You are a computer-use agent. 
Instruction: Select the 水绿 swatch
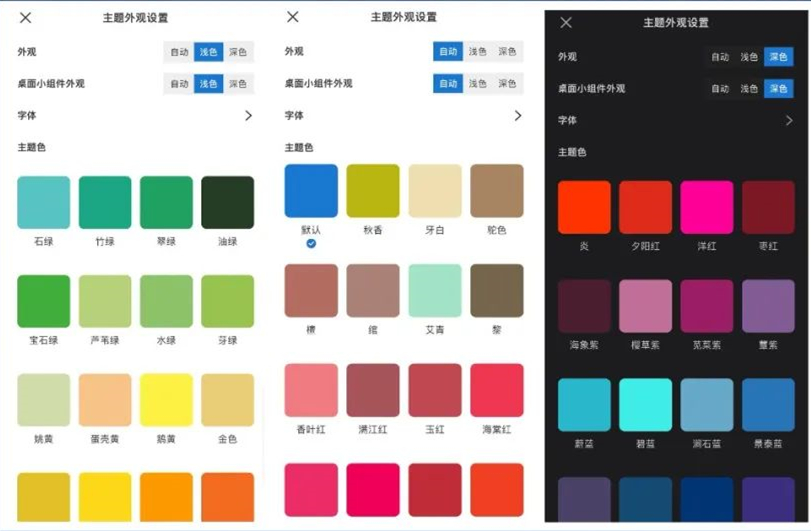pos(166,301)
